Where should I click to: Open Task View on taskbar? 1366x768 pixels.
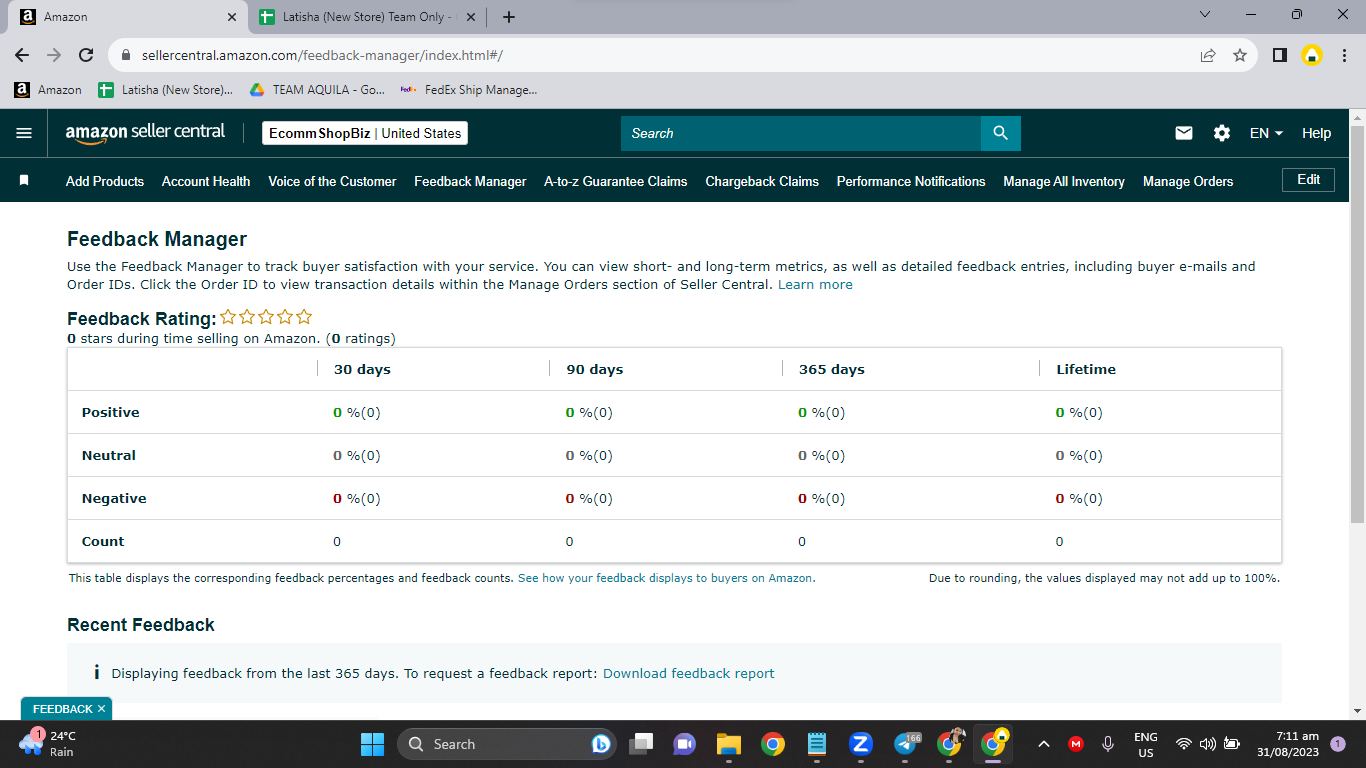tap(641, 744)
